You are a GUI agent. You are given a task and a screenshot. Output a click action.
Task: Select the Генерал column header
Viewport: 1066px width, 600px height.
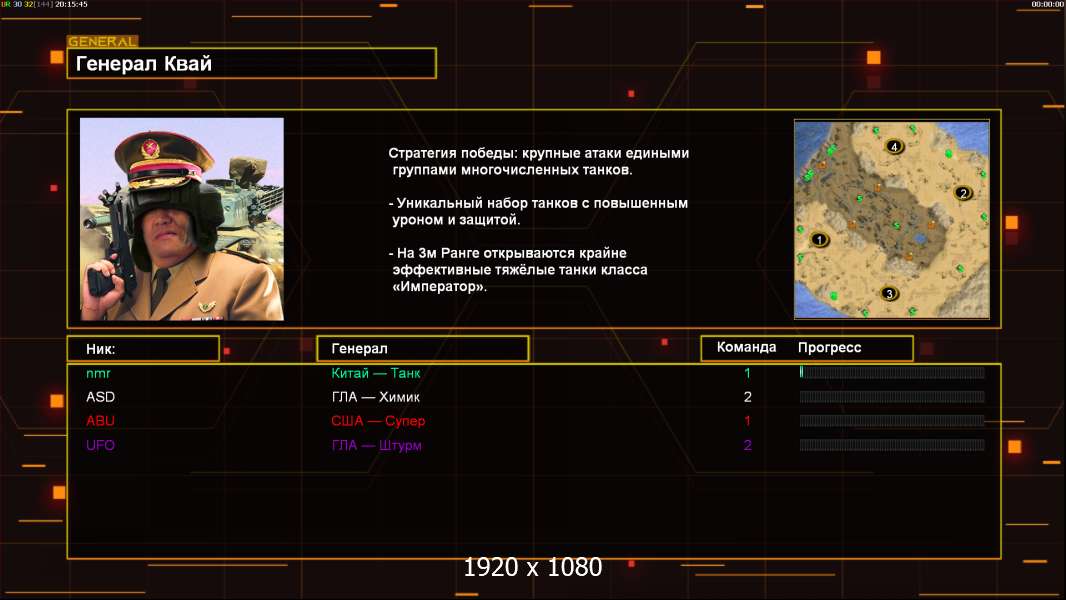(x=423, y=349)
